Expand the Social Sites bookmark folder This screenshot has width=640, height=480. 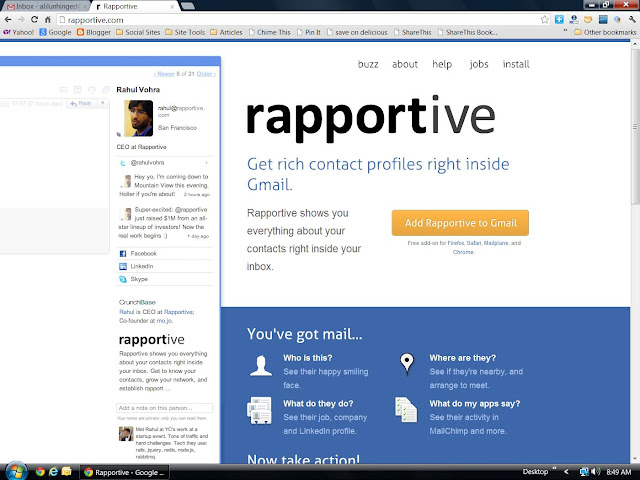pos(138,32)
